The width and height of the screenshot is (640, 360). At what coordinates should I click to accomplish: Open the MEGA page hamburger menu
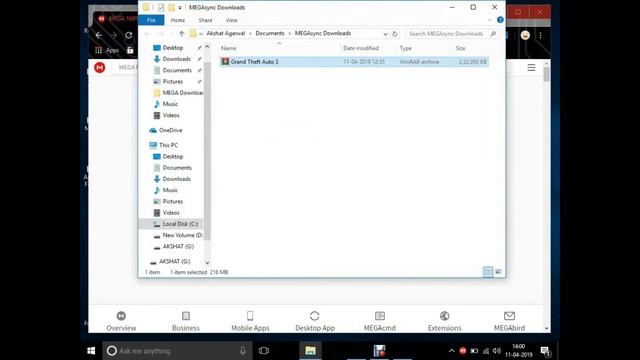tap(531, 68)
